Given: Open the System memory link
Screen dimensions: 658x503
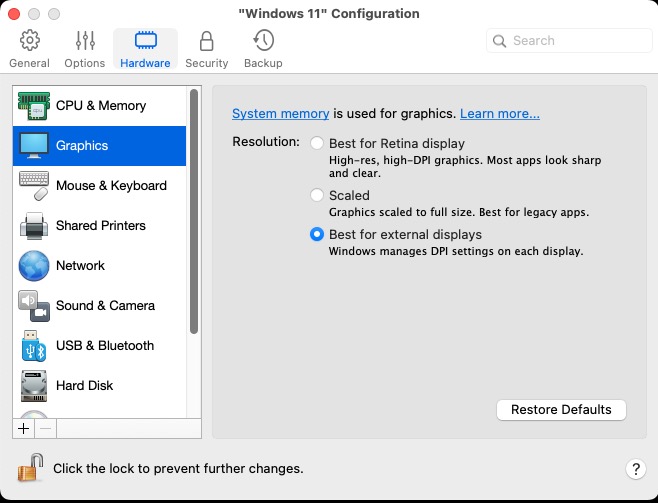Looking at the screenshot, I should point(280,114).
